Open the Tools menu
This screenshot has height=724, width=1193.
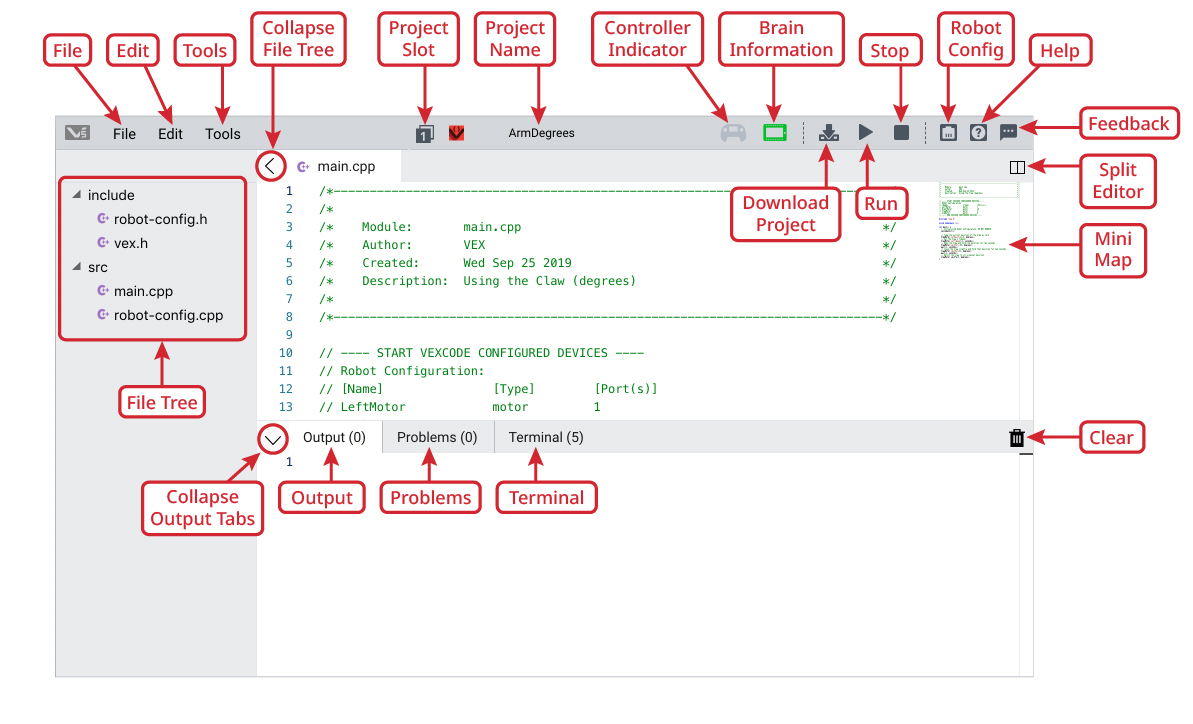(x=221, y=133)
